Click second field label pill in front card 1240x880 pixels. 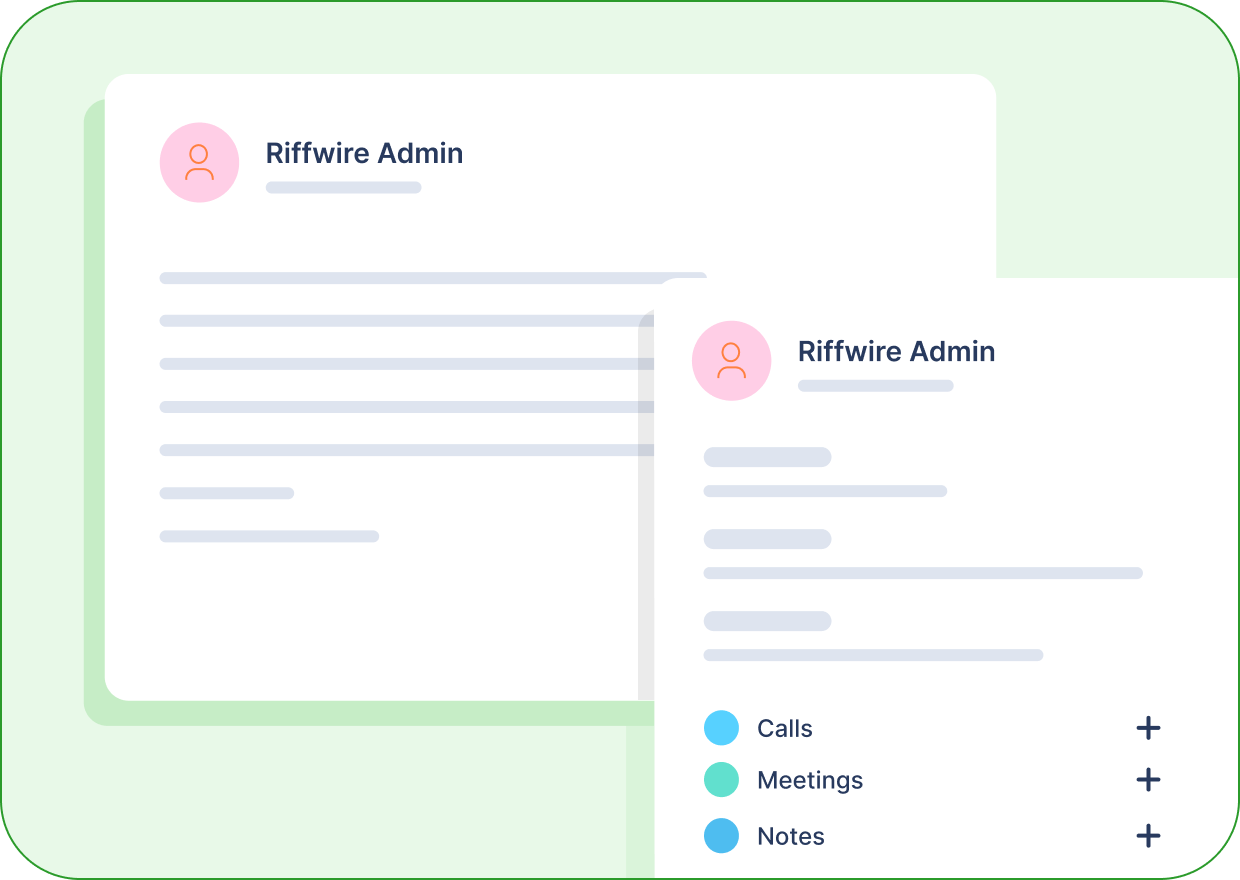click(767, 539)
